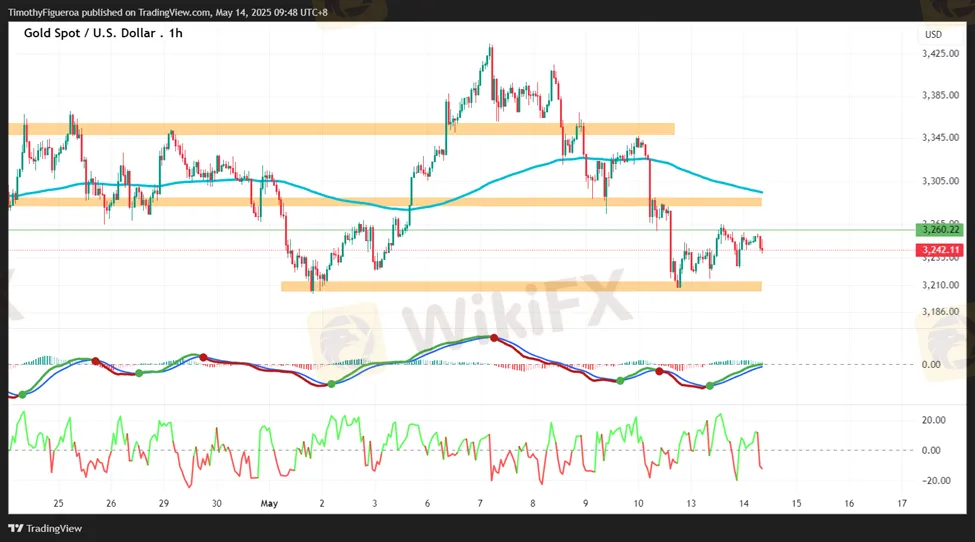The height and width of the screenshot is (542, 975).
Task: Click the 3,425.00 price axis label
Action: point(940,53)
